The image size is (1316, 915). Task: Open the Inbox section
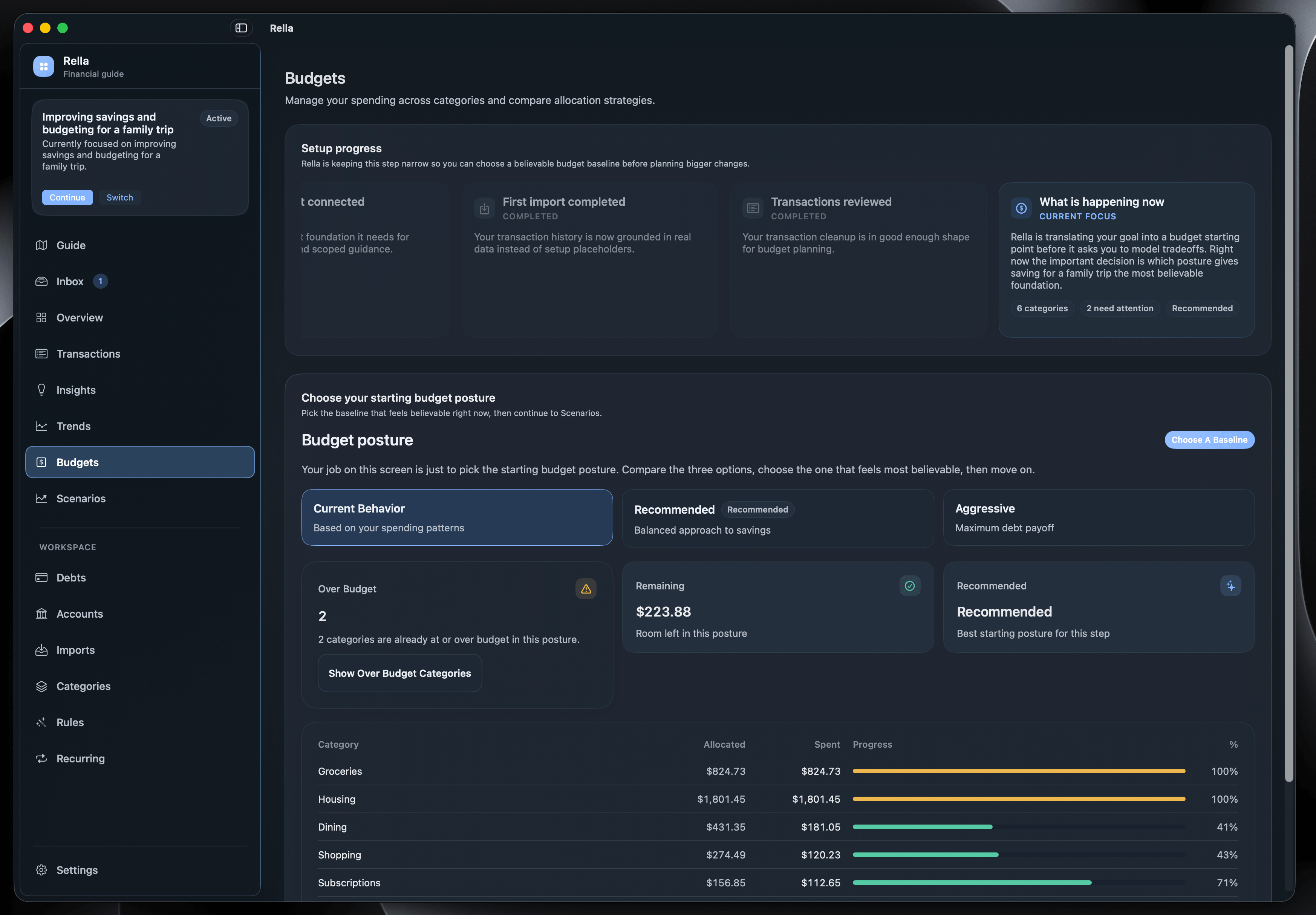tap(140, 282)
